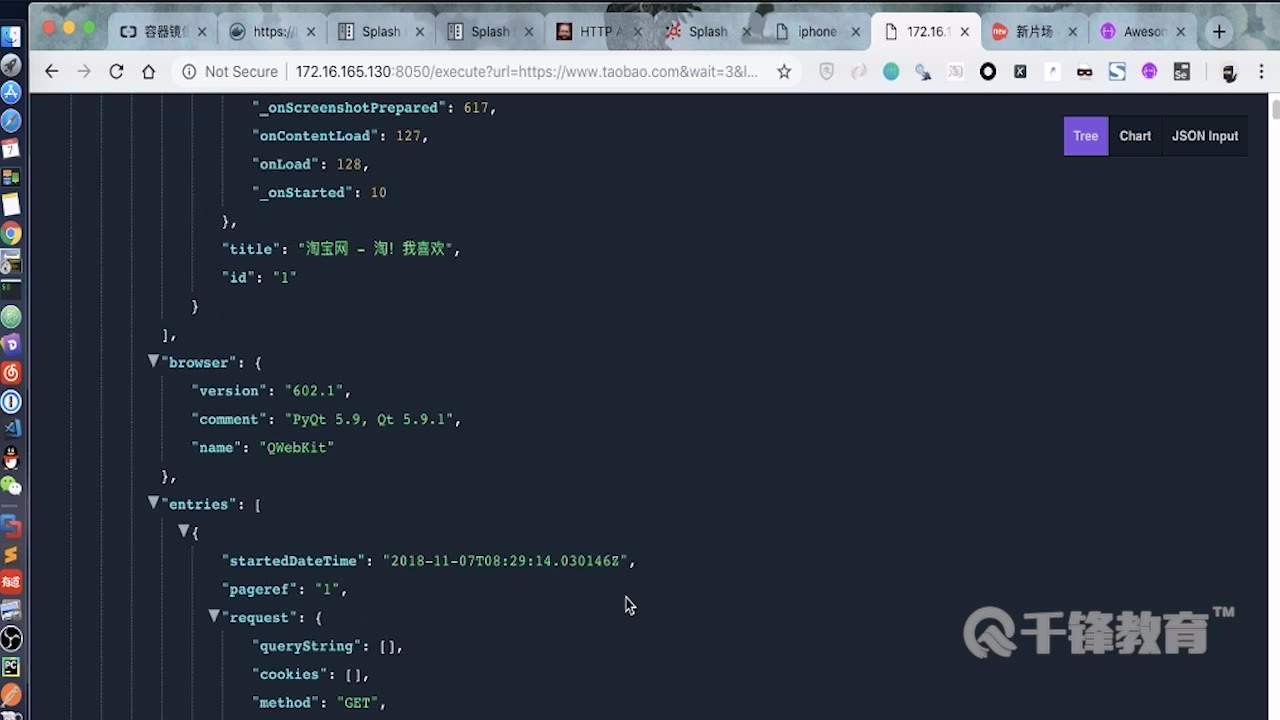The height and width of the screenshot is (720, 1280).
Task: Click the "queryString" key
Action: pyautogui.click(x=309, y=646)
